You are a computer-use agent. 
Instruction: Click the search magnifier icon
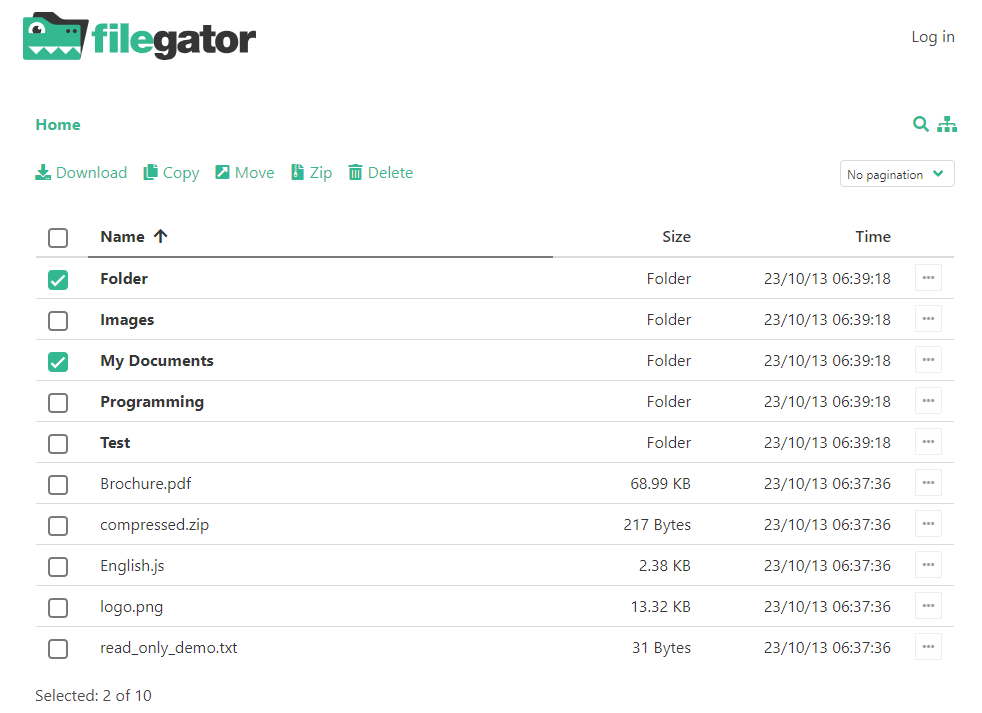921,124
